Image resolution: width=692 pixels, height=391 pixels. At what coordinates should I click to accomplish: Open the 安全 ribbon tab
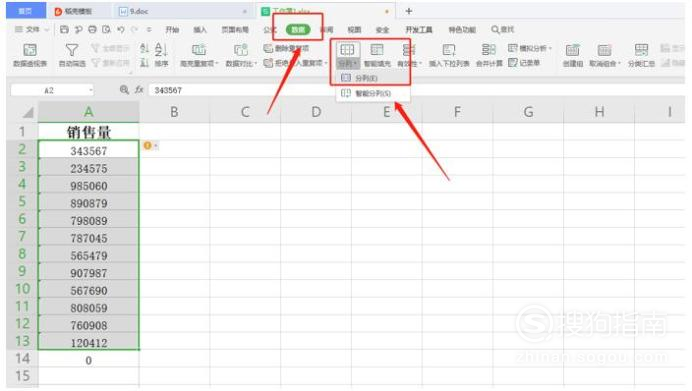[382, 30]
